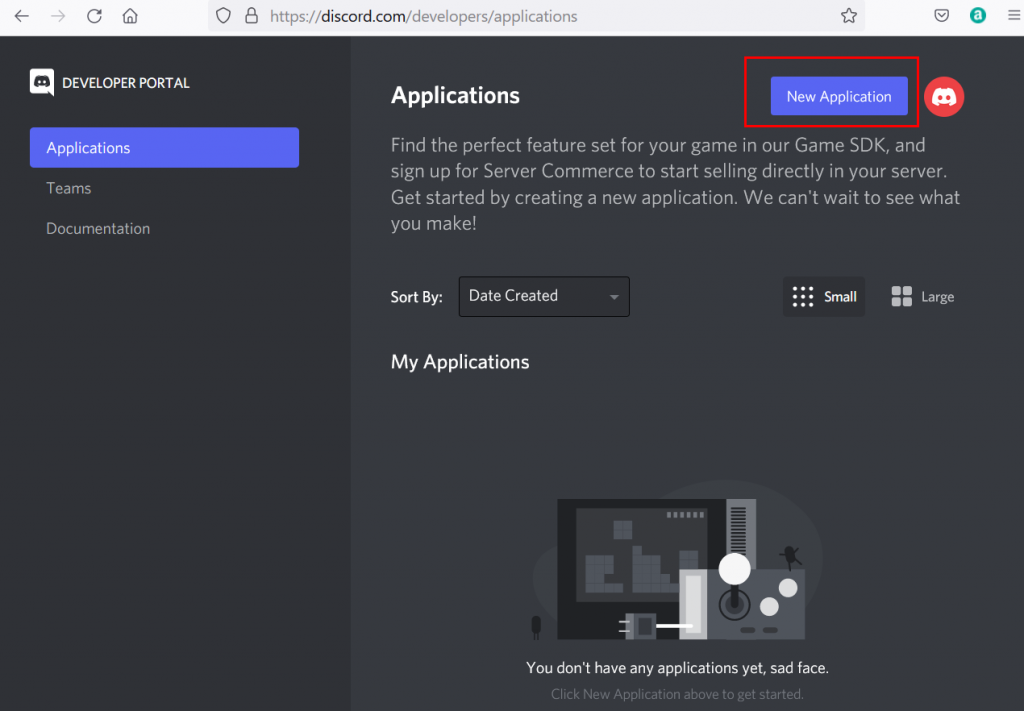
Task: Click the game console empty-state illustration
Action: pos(677,560)
